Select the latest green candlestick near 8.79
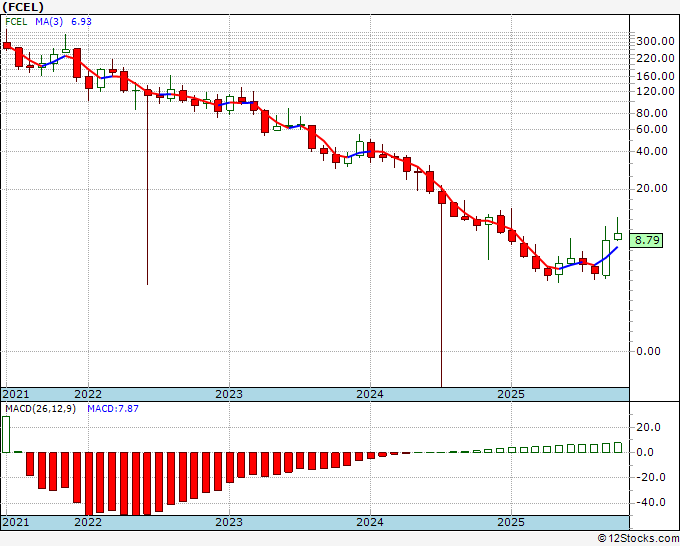 [618, 236]
